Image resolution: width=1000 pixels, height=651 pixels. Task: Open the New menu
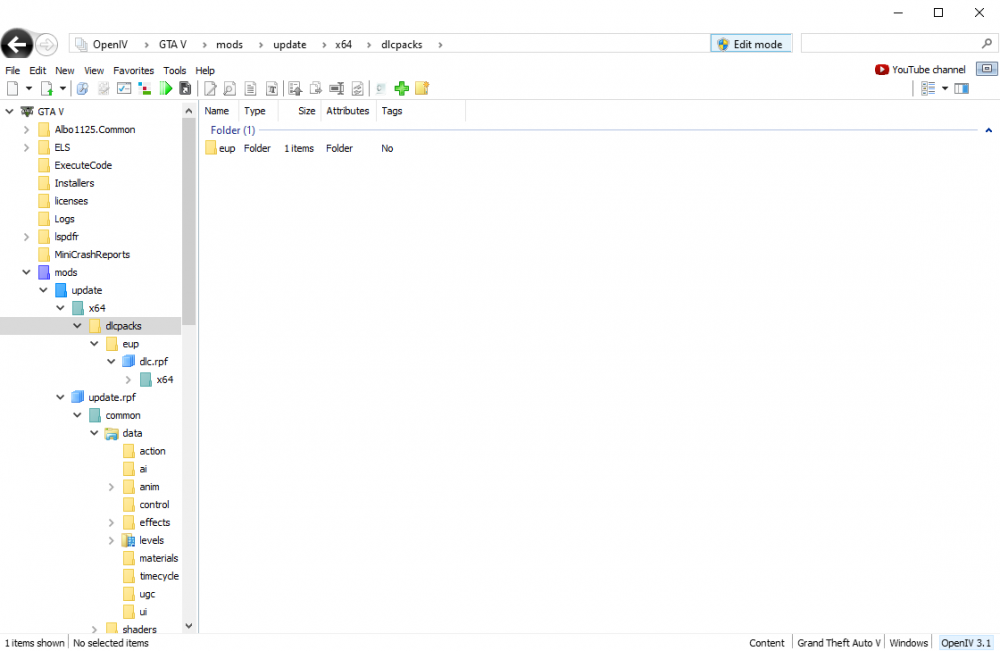click(x=64, y=70)
